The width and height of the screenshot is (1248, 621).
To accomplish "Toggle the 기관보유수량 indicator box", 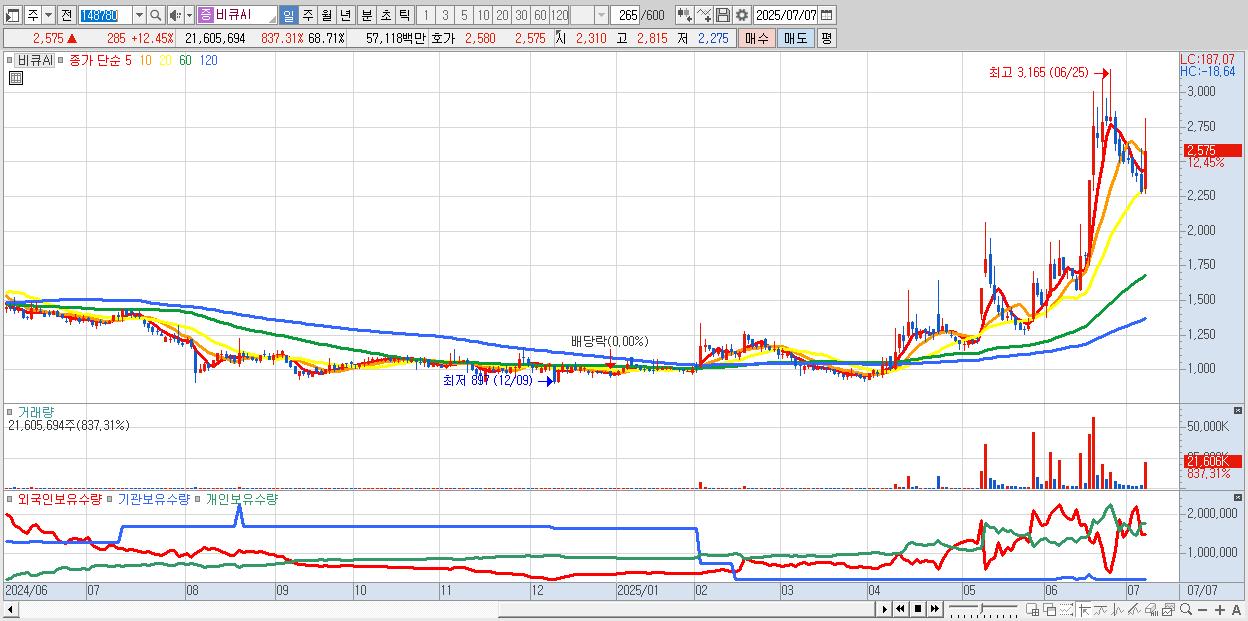I will click(111, 498).
